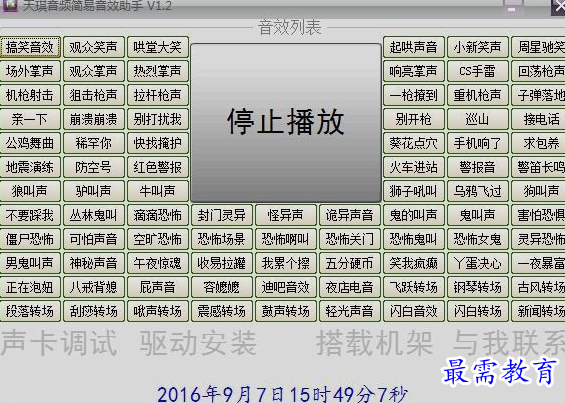Click the 崩溃崩溃 button
Image resolution: width=565 pixels, height=403 pixels.
point(94,119)
